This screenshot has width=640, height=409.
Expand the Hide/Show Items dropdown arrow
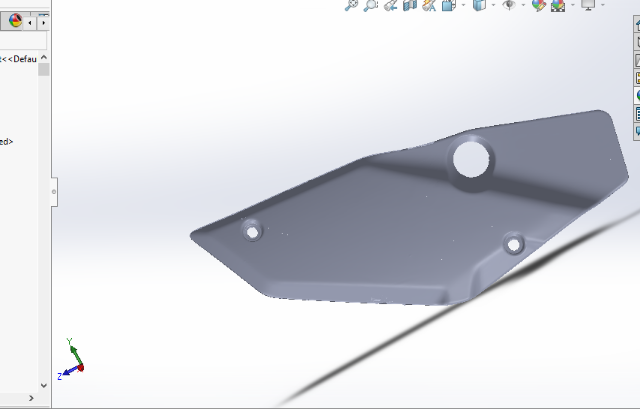pyautogui.click(x=522, y=5)
